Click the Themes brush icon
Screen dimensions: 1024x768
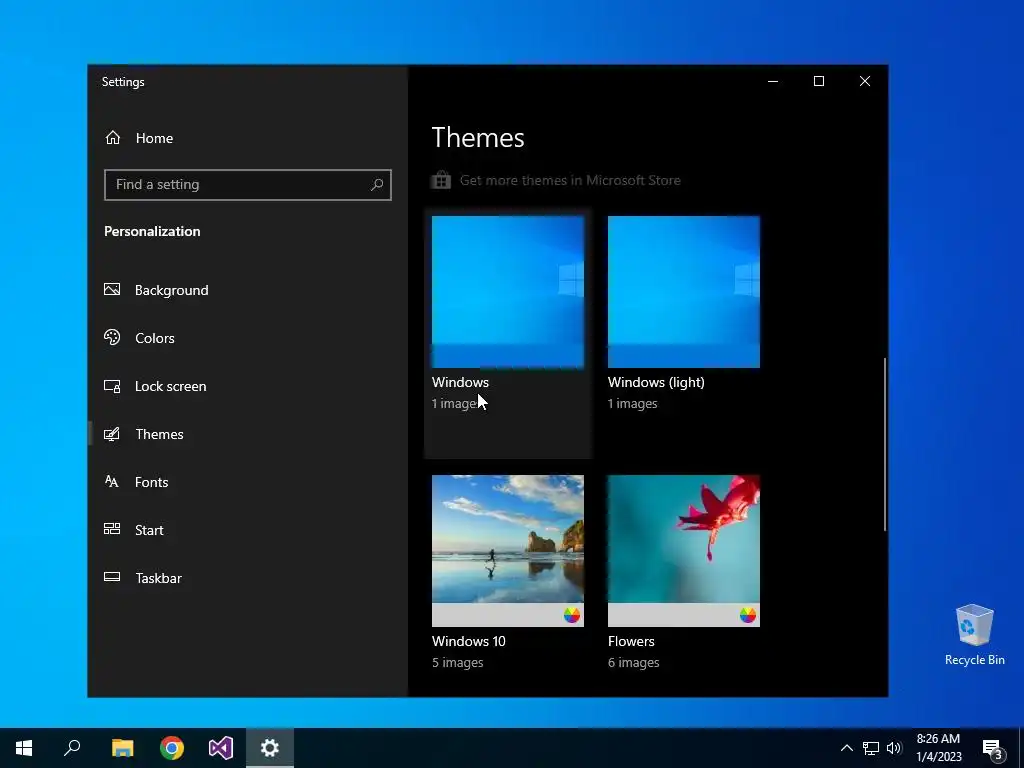tap(112, 434)
